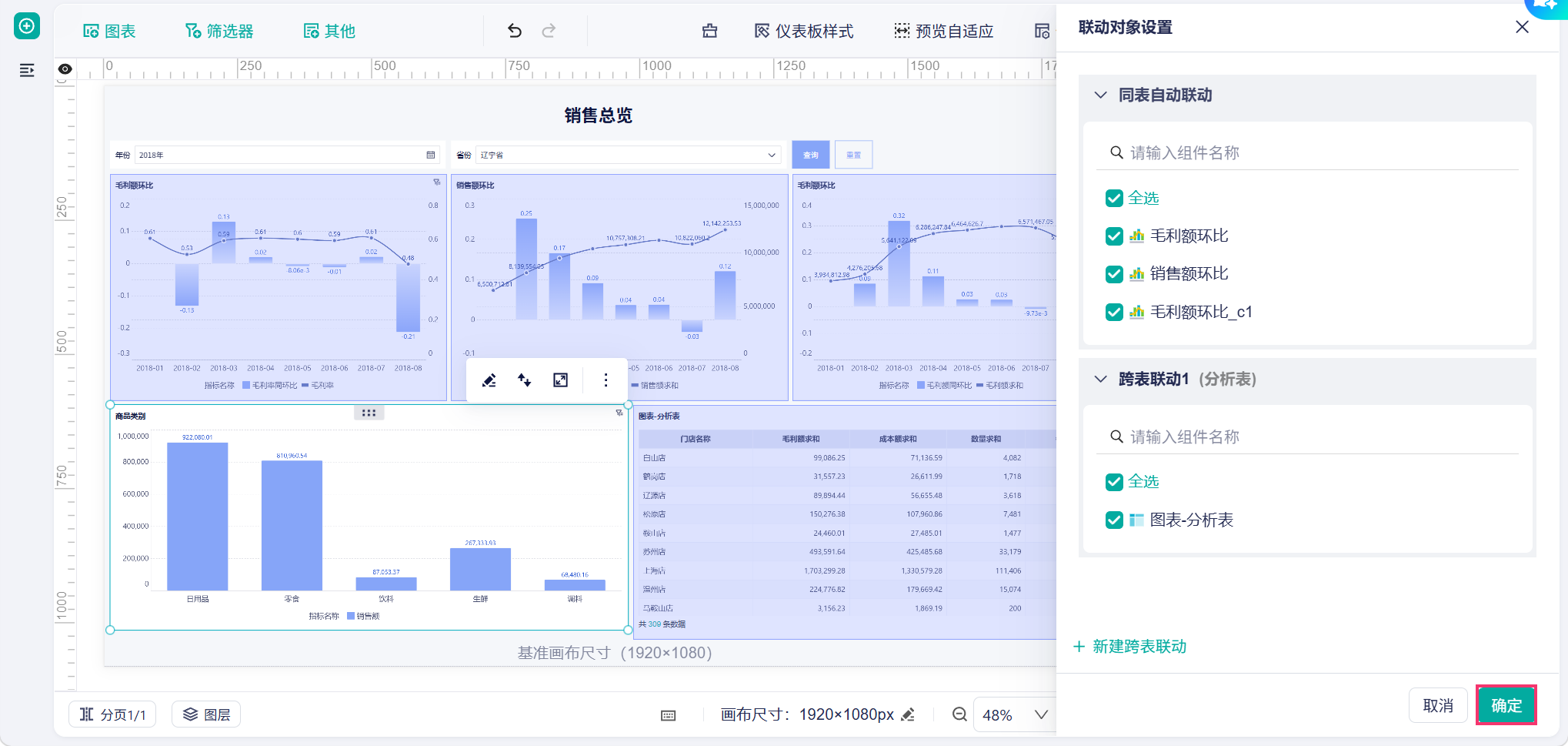Click the 毛利额求和 column header
This screenshot has width=1568, height=746.
point(801,439)
